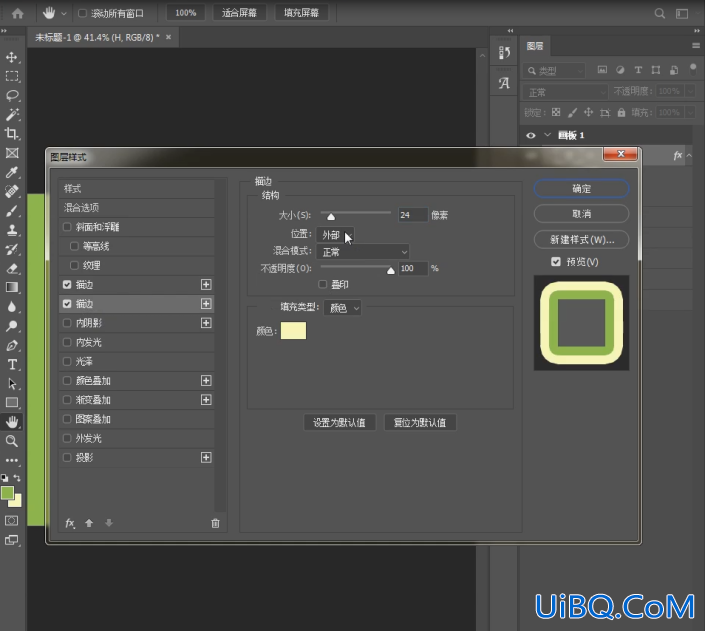
Task: Select the Eraser tool
Action: coord(12,269)
